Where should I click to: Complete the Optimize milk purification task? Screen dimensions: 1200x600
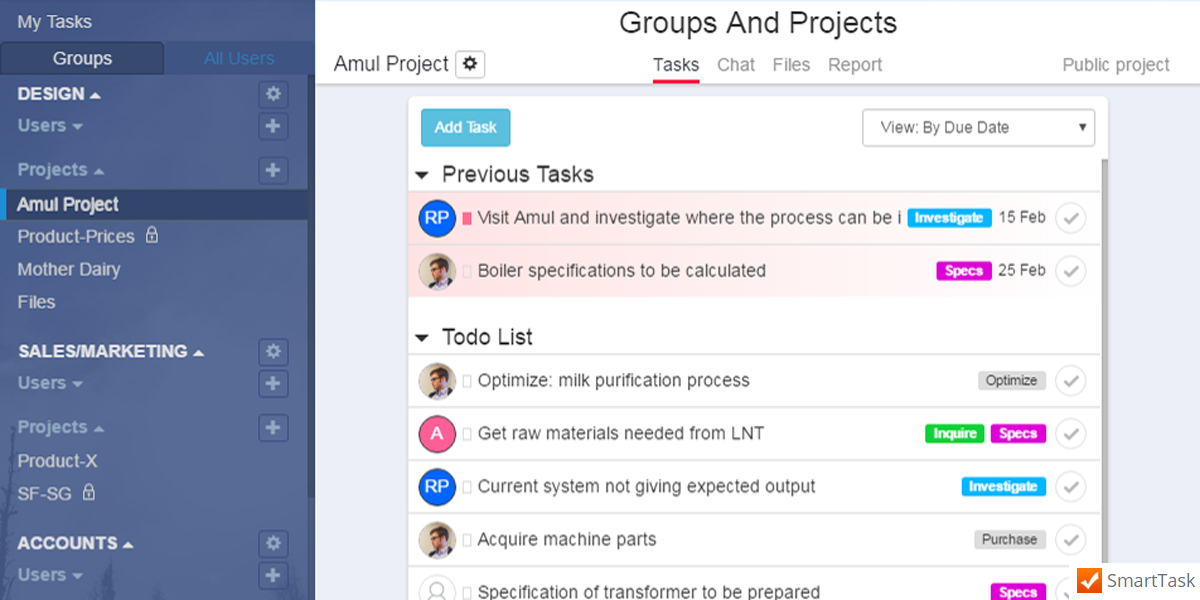click(1071, 381)
